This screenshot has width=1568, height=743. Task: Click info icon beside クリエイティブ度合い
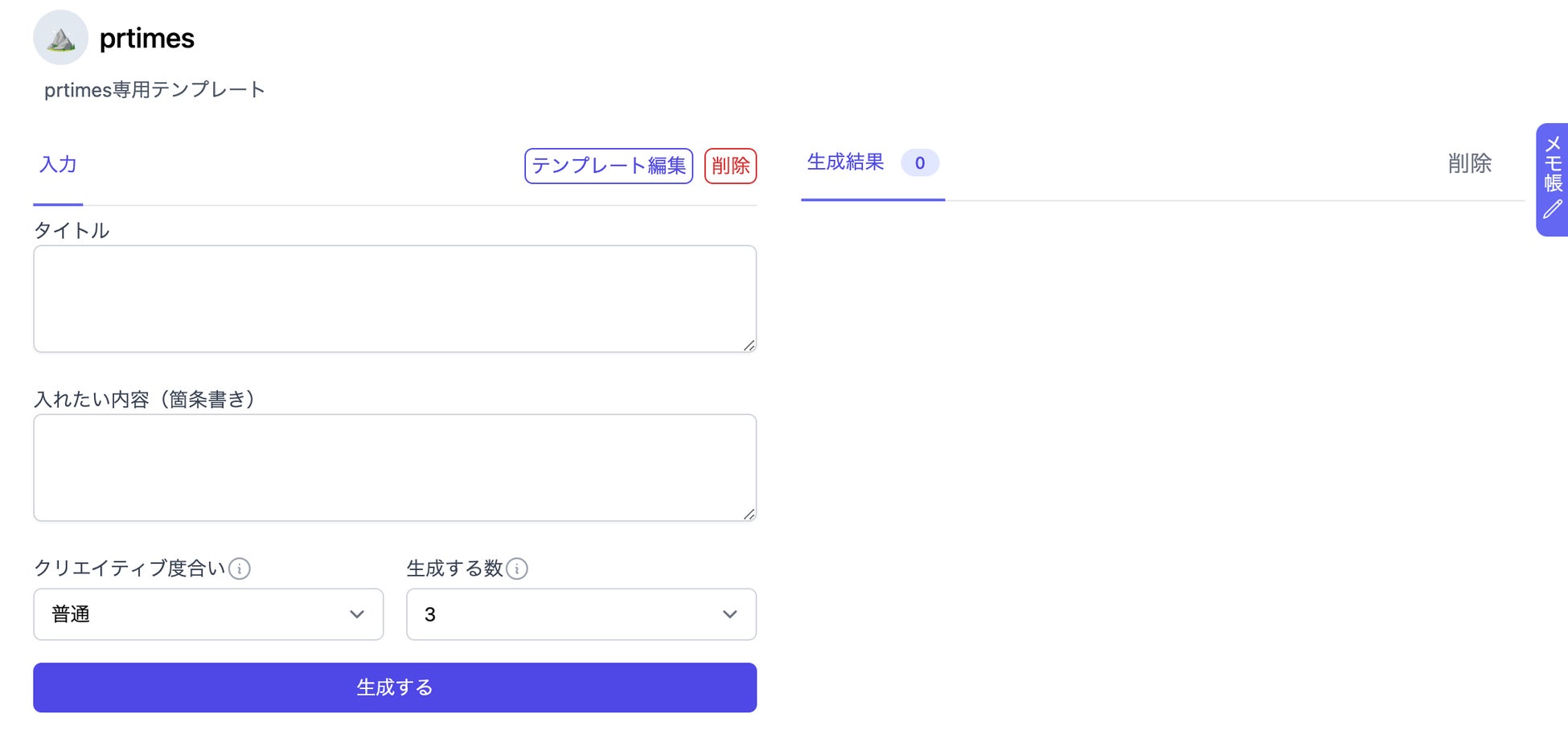pyautogui.click(x=240, y=569)
